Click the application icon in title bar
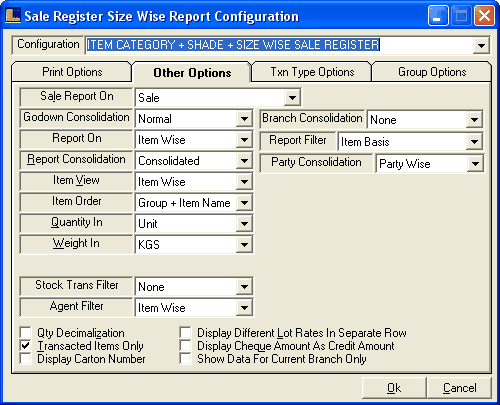500x405 pixels. pos(13,16)
